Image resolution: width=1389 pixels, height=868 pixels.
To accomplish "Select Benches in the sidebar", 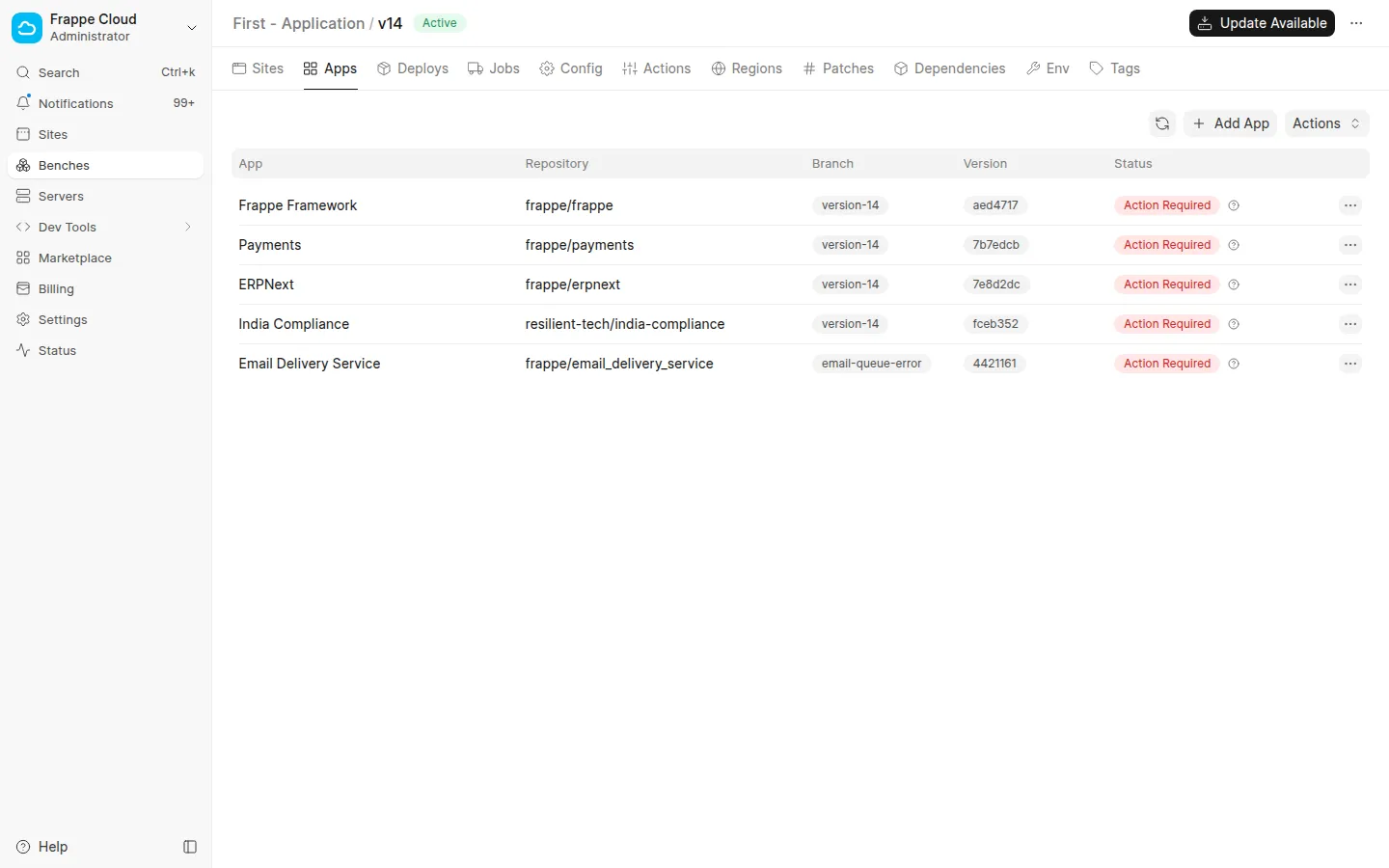I will click(x=105, y=165).
